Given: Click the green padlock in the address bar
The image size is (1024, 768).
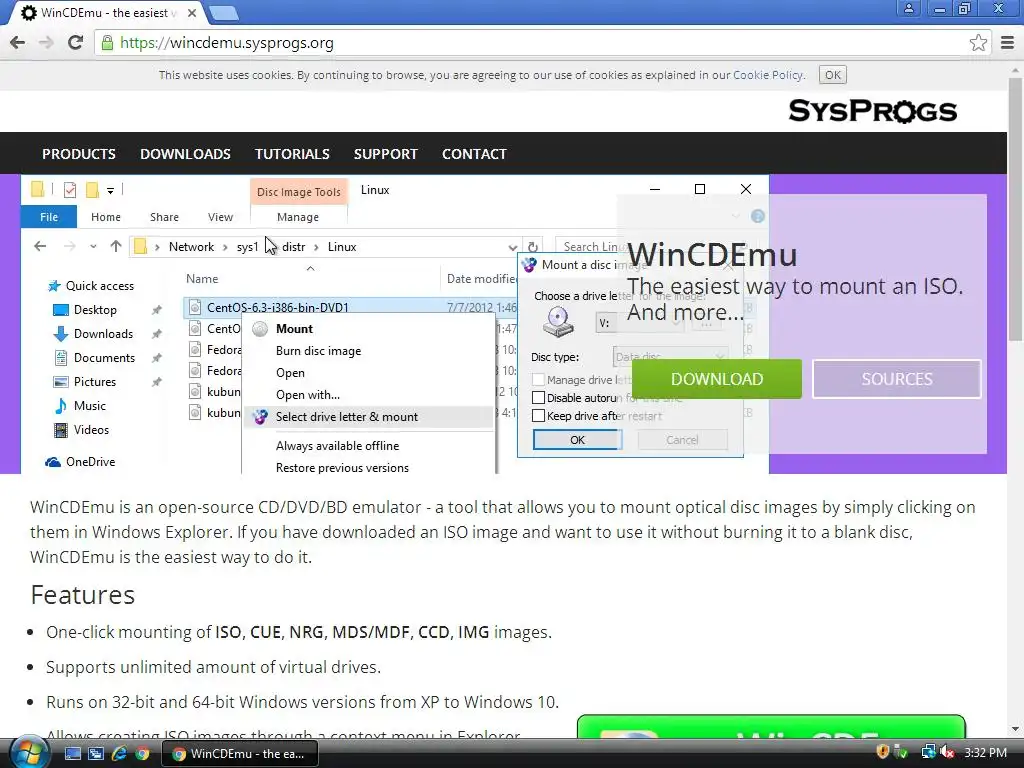Looking at the screenshot, I should pos(107,43).
